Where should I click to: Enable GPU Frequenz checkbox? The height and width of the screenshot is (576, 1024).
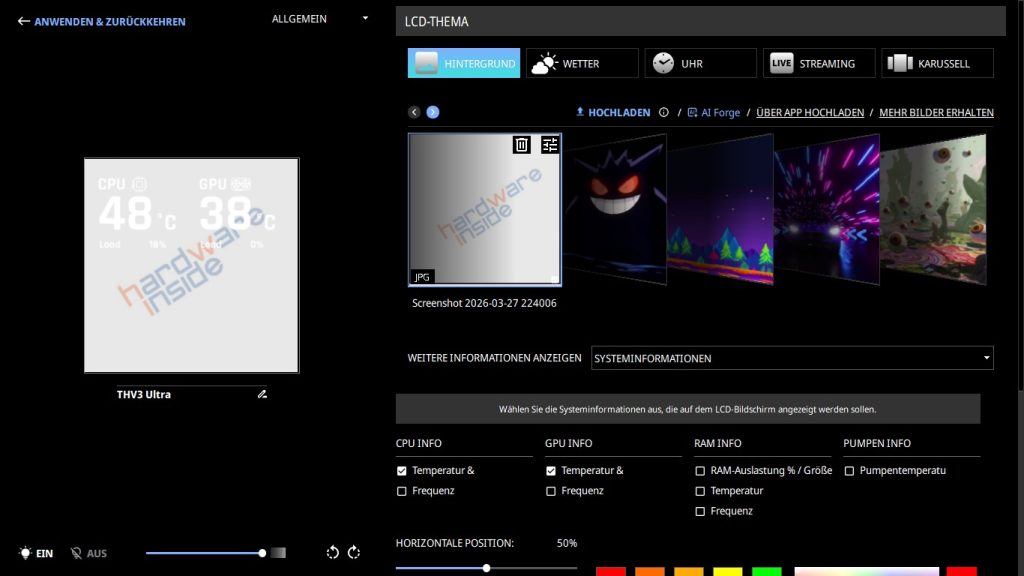(x=551, y=491)
